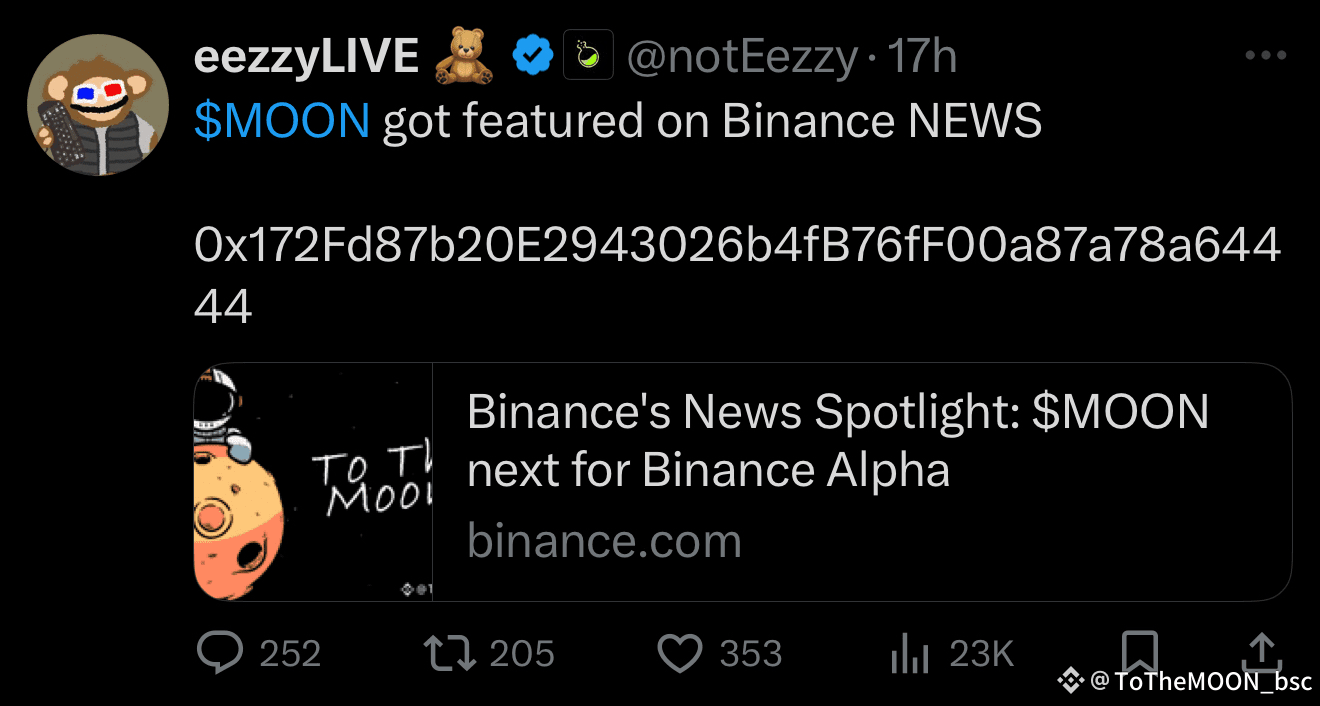This screenshot has width=1320, height=706.
Task: Click the contract address text starting 0x172F
Action: pyautogui.click(x=737, y=246)
